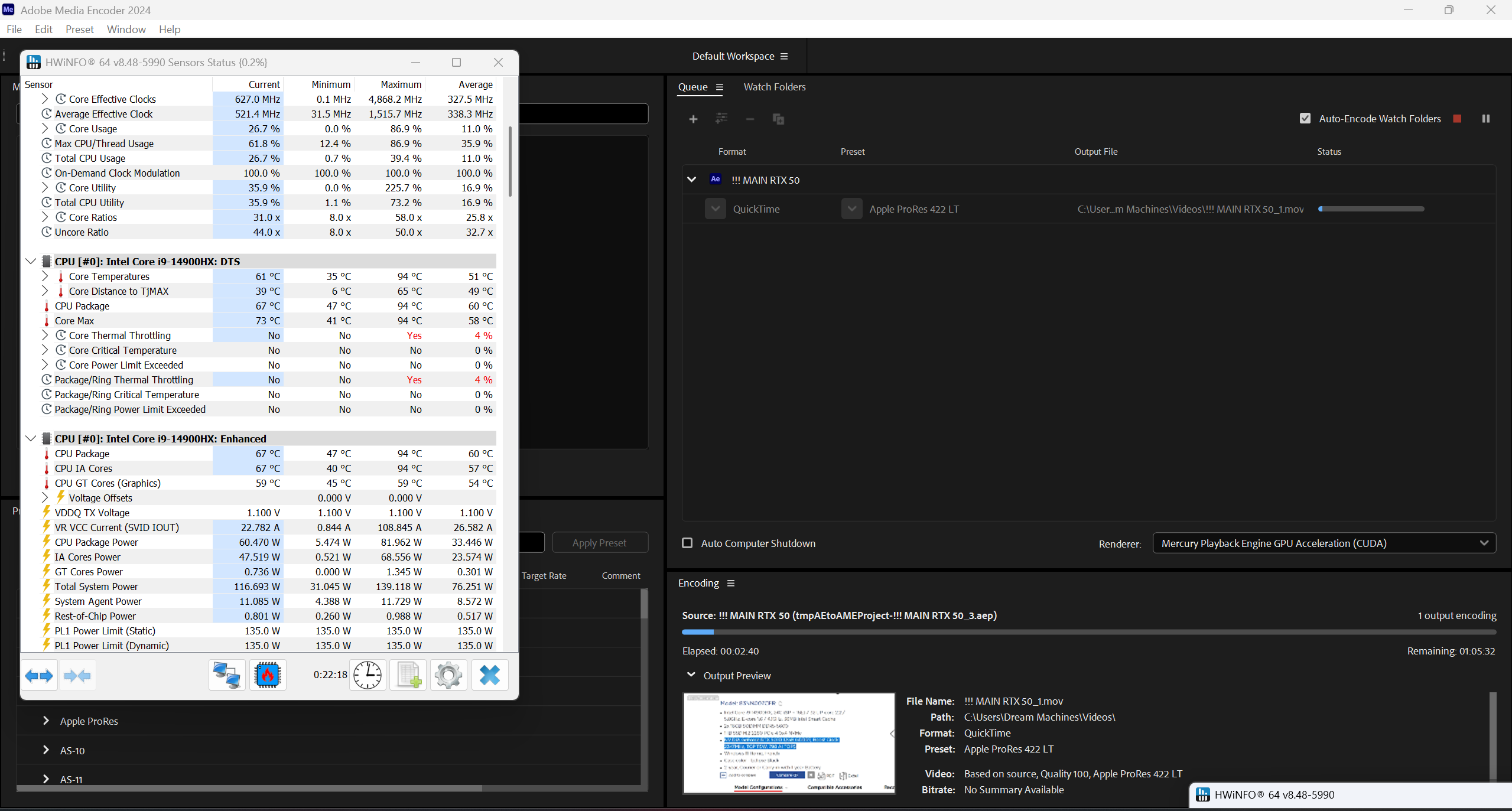Viewport: 1512px width, 811px height.
Task: Click the Ae icon beside MAIN RTX 50
Action: [716, 180]
